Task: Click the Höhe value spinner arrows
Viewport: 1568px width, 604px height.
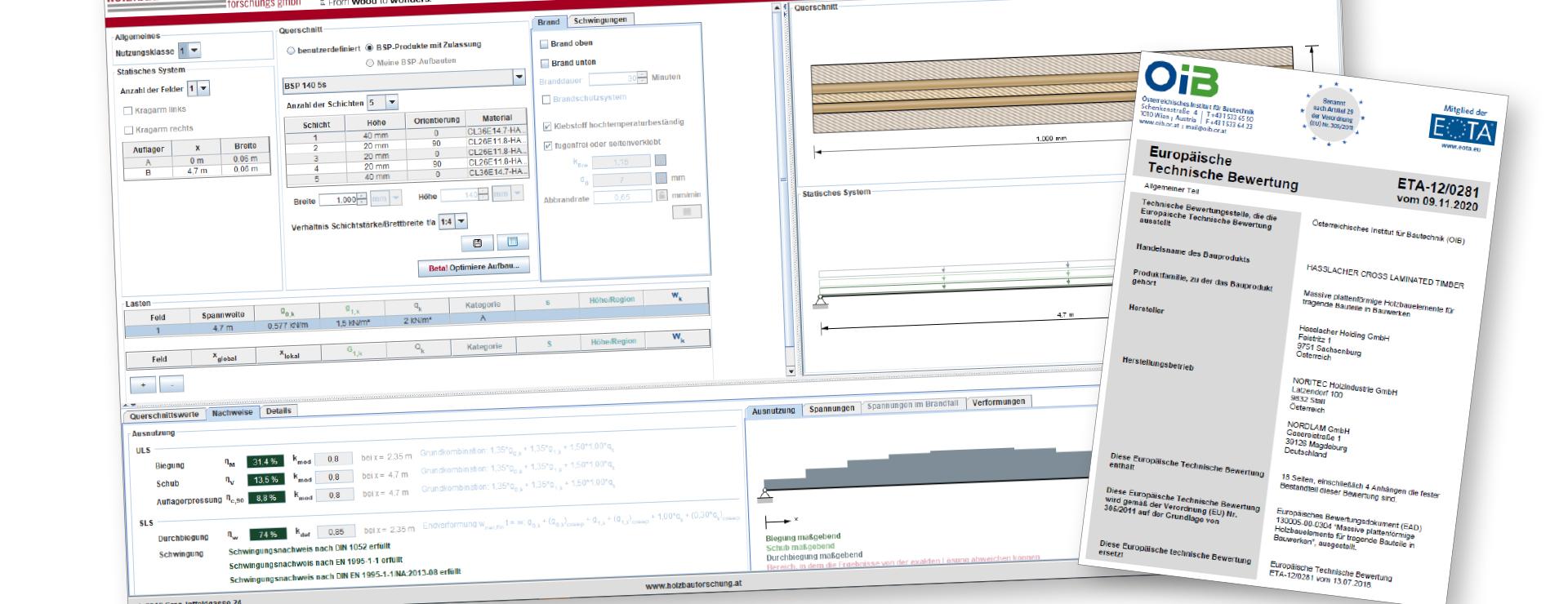Action: 483,195
